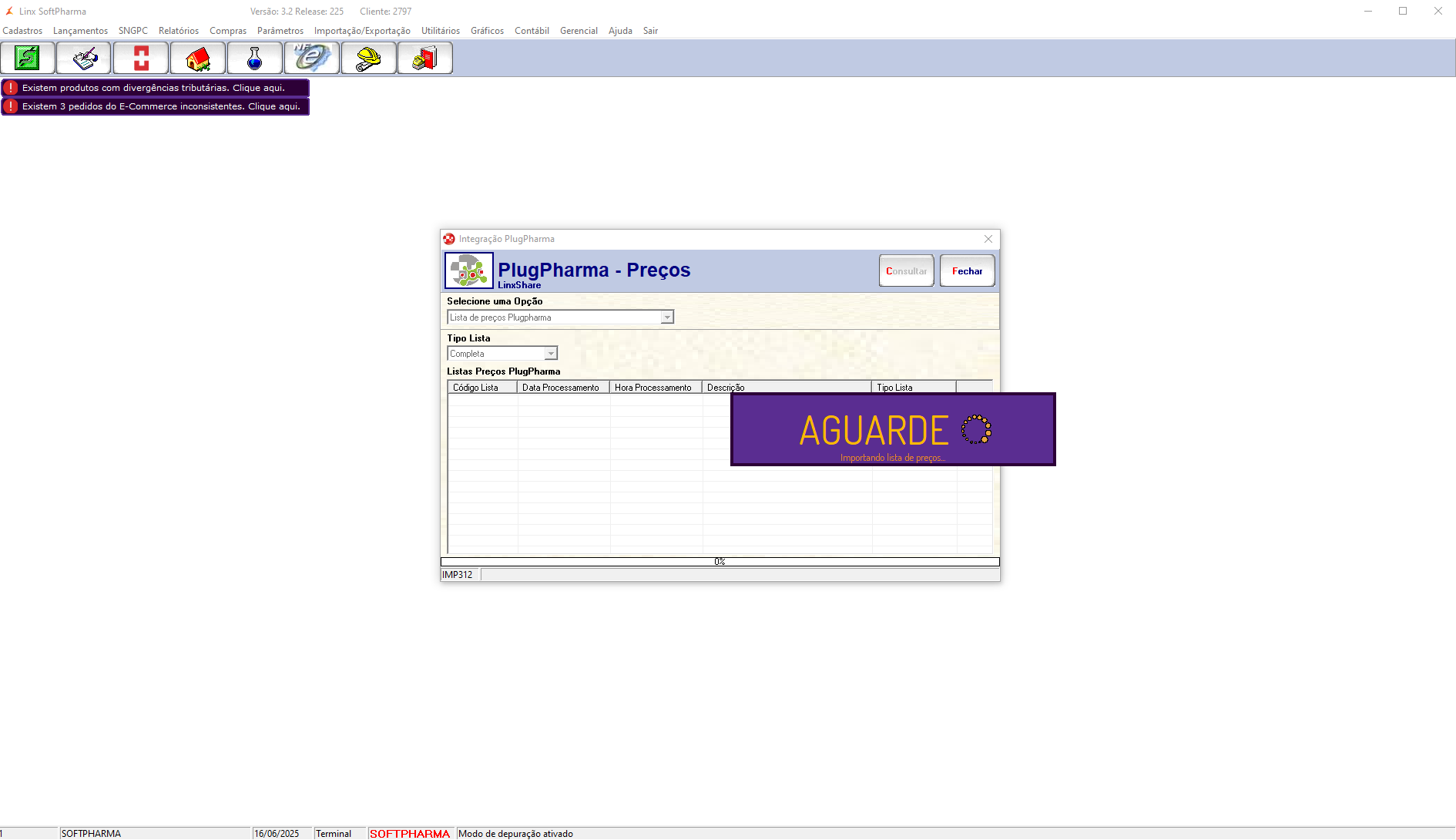Close the Integração PlugPharma dialog
Screen dimensions: 1456x840
tap(988, 239)
